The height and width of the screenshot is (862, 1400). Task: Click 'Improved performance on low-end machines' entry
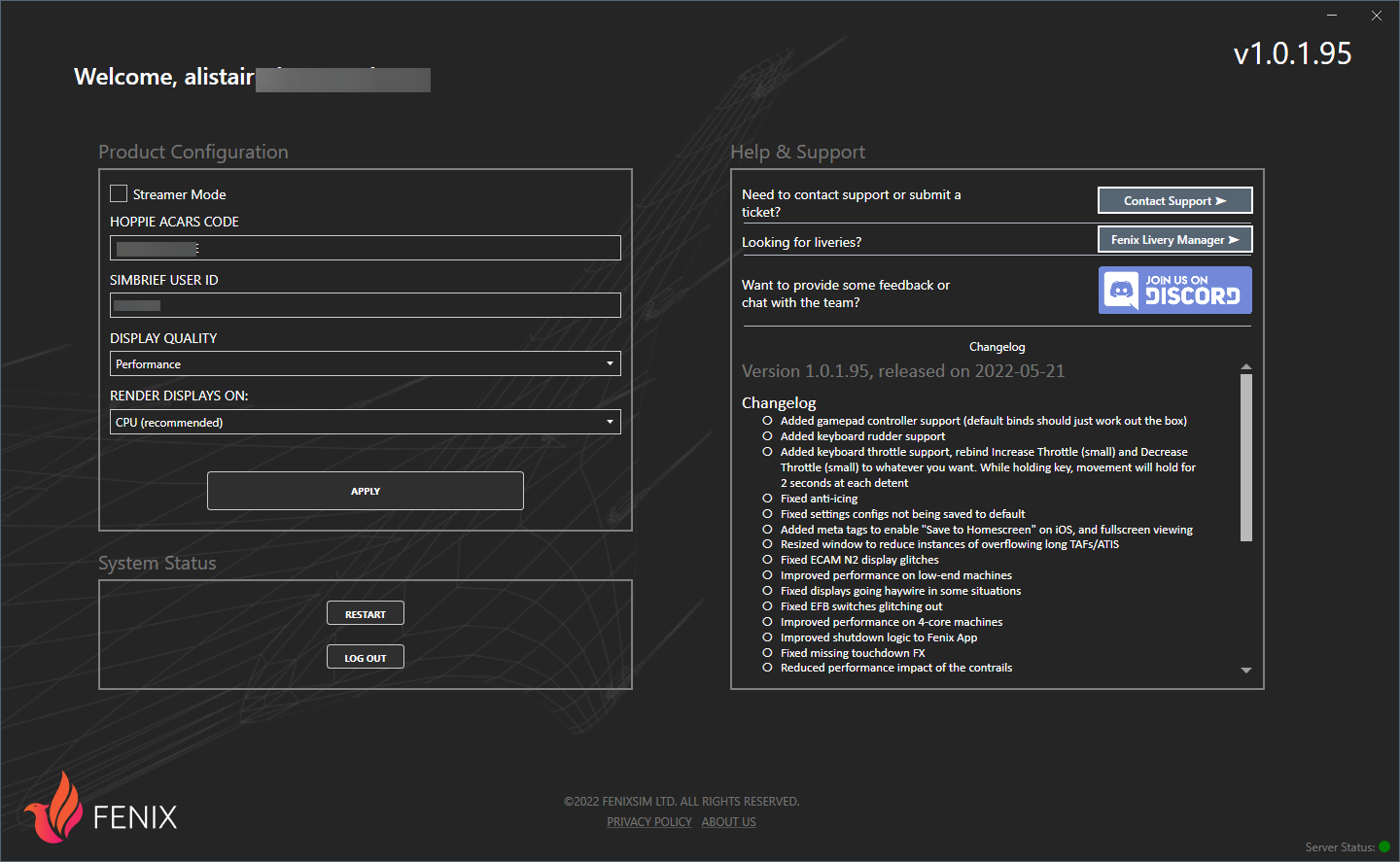[896, 575]
